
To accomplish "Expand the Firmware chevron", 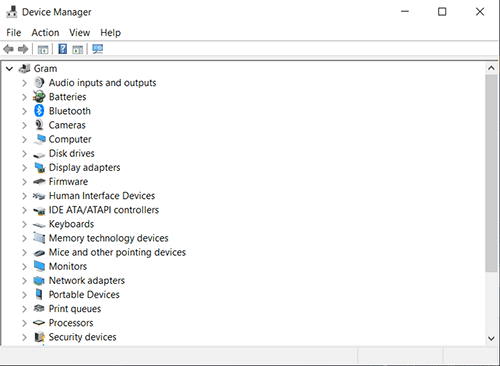I will click(x=24, y=182).
